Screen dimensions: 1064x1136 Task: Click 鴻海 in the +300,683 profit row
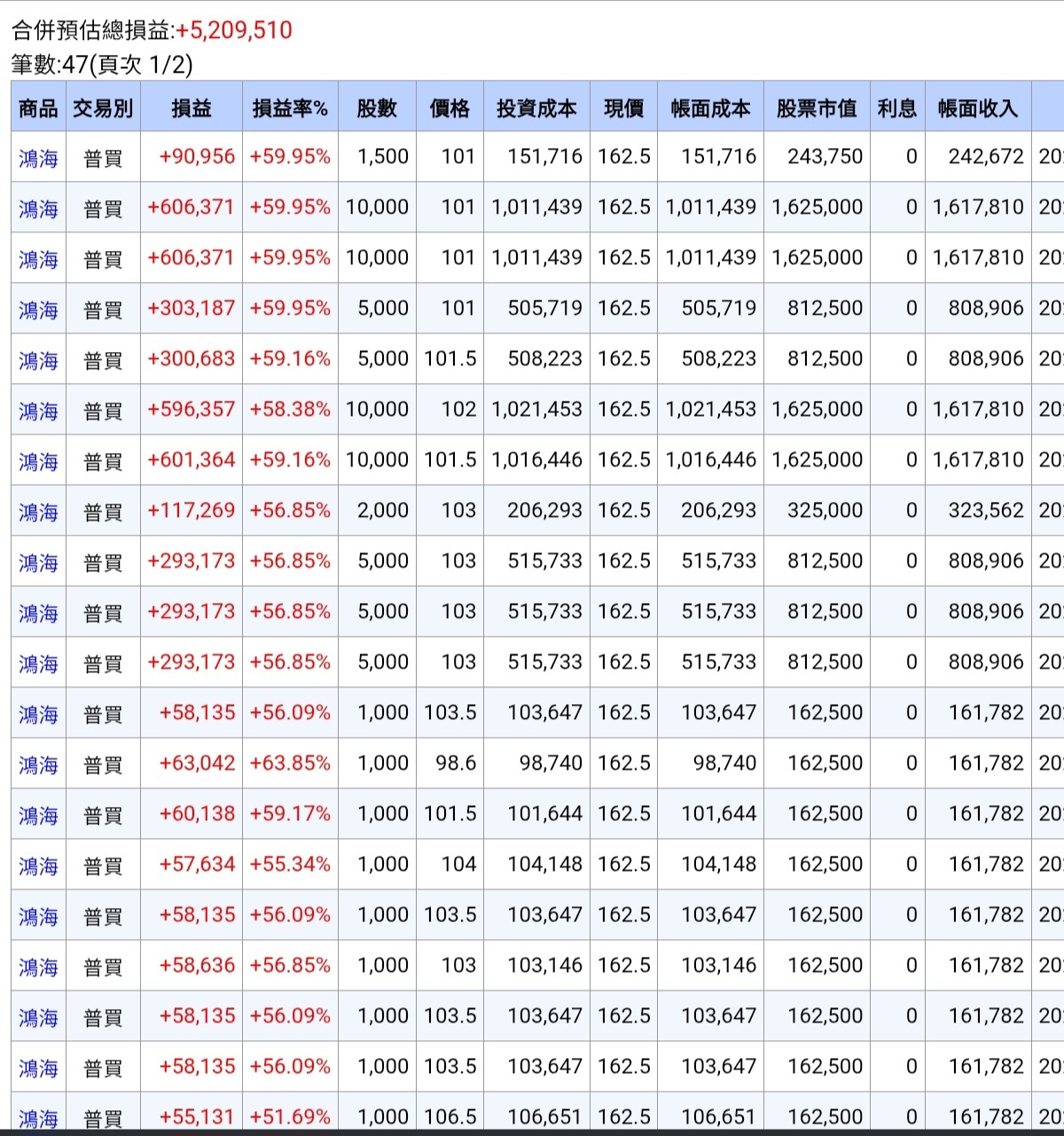coord(38,360)
